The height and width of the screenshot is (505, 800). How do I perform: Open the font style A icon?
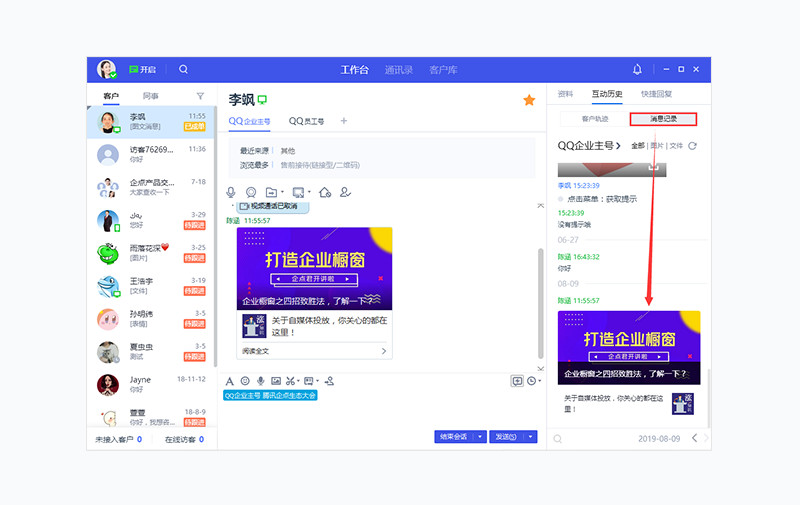[230, 381]
